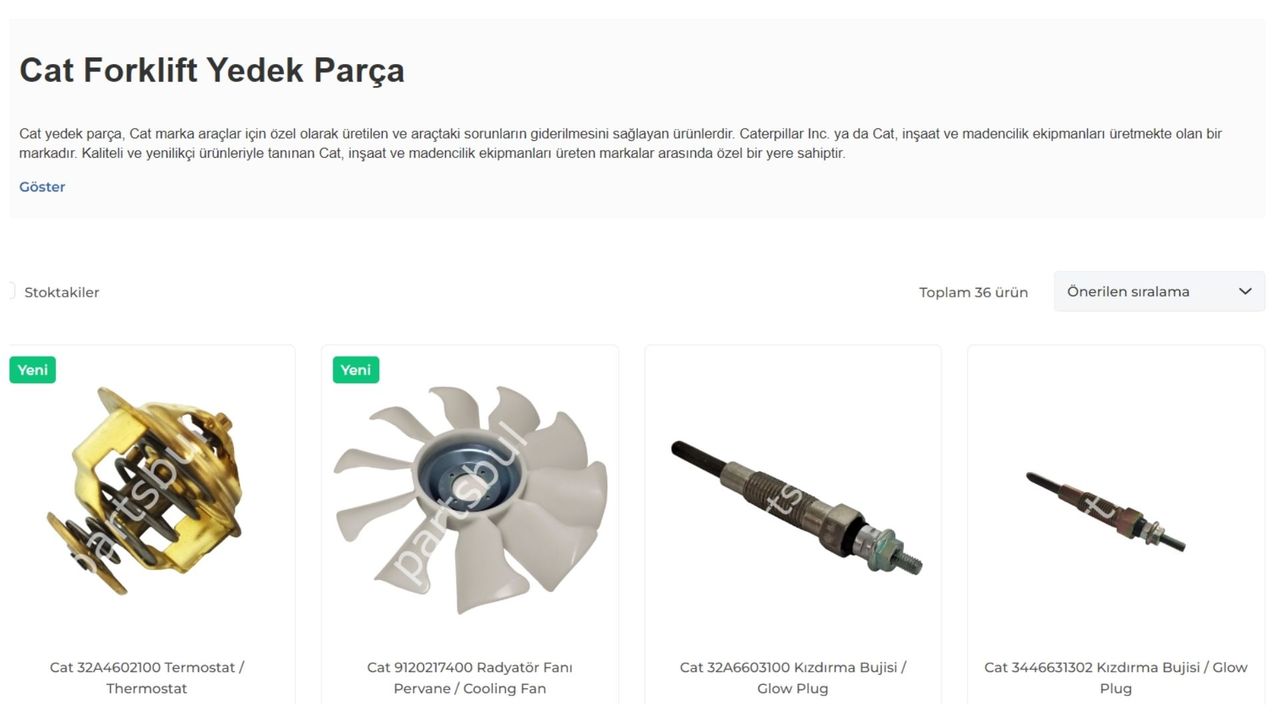Viewport: 1280px width, 720px height.
Task: Click the Yeni badge on thermostat card
Action: [x=33, y=370]
